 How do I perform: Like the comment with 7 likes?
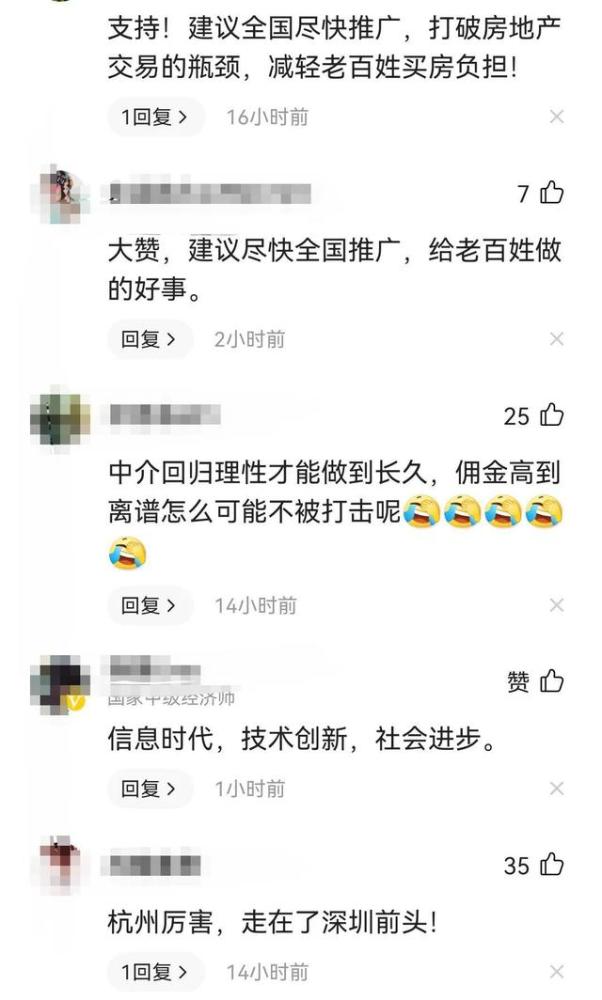click(552, 192)
